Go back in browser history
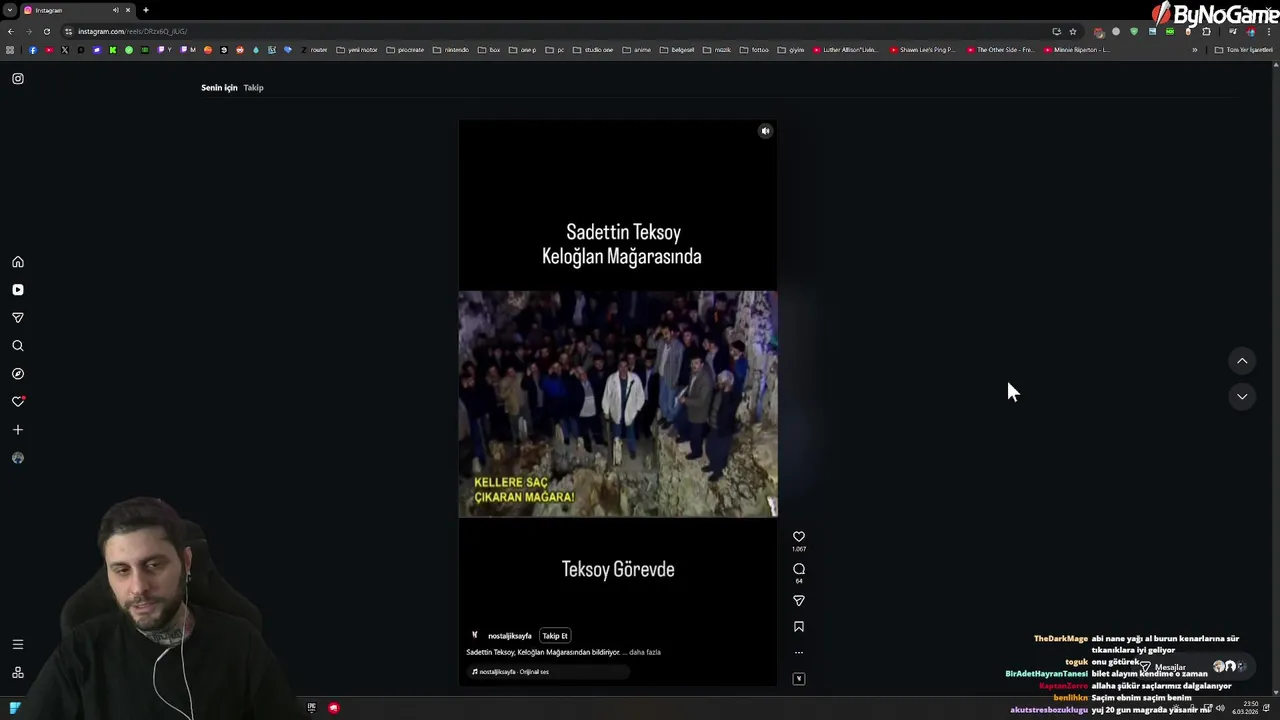 [x=11, y=31]
